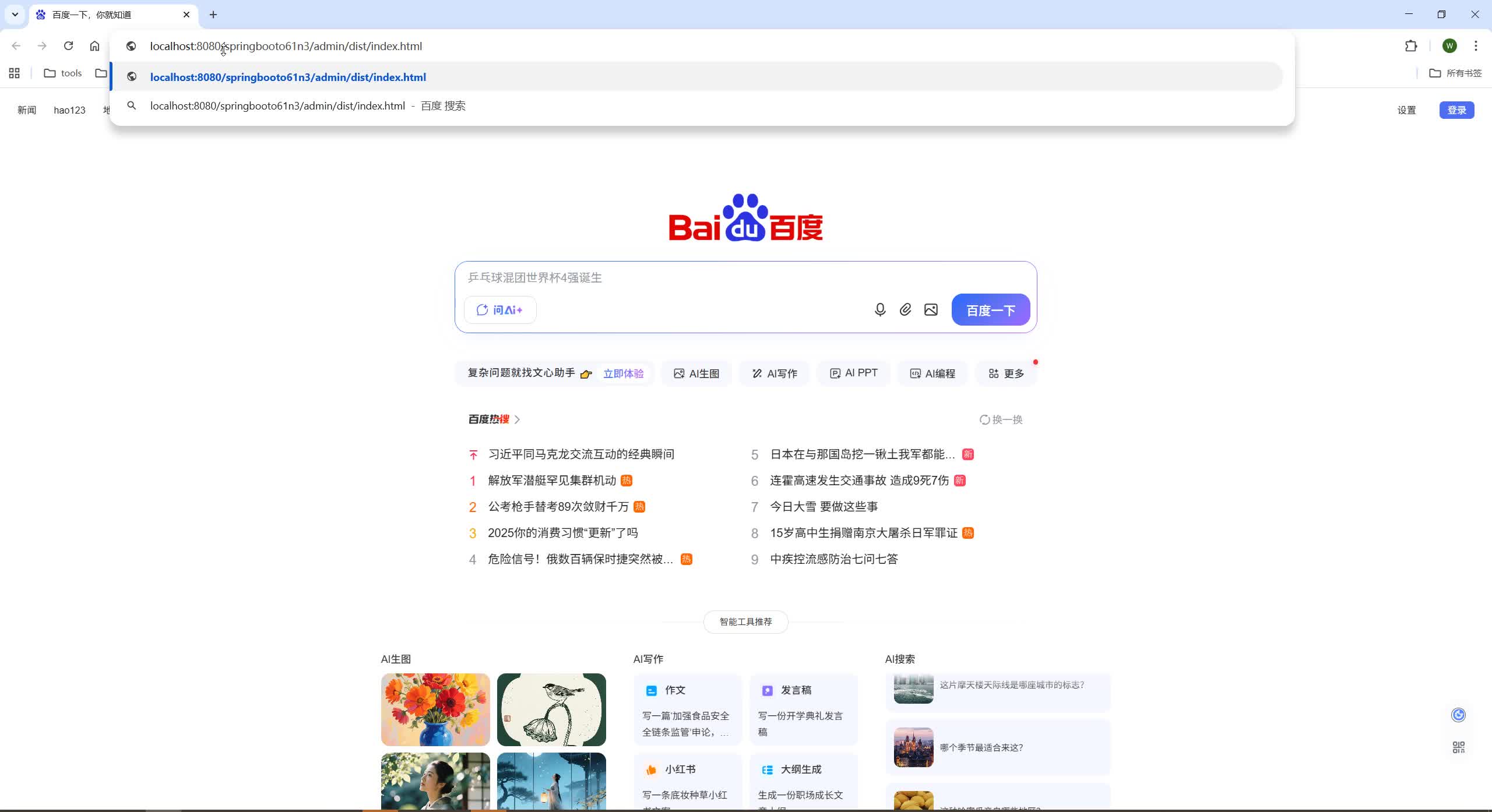Click the 登录 login button

tap(1456, 110)
